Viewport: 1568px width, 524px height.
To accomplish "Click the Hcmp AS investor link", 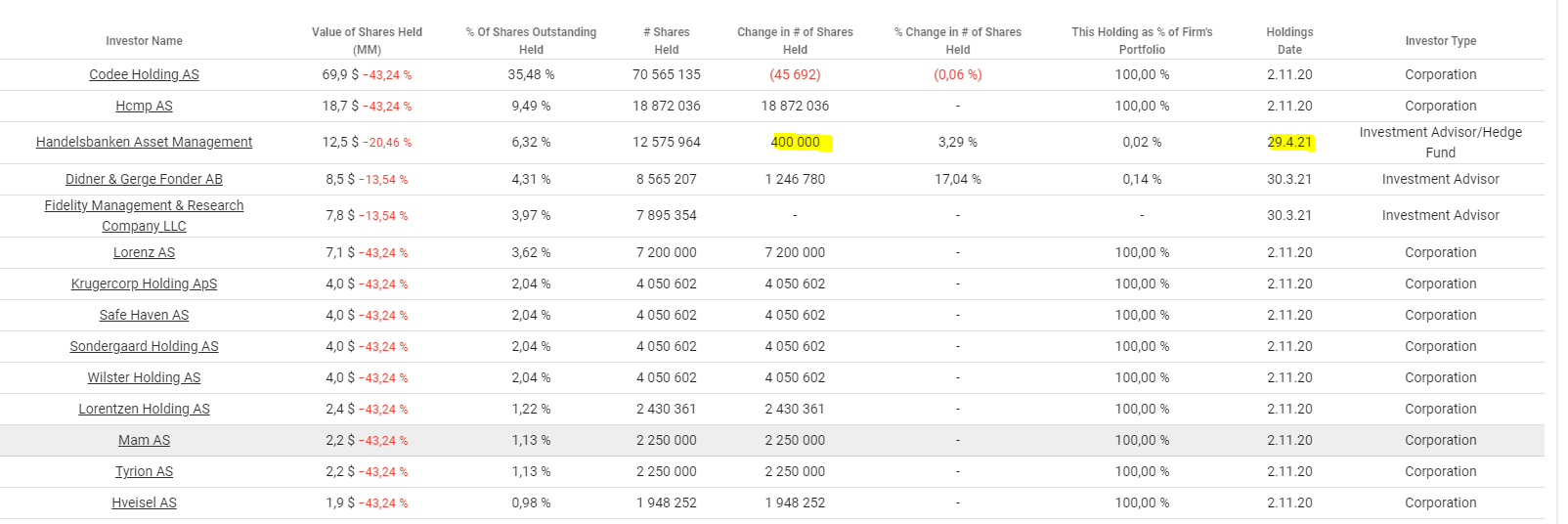I will pos(144,106).
